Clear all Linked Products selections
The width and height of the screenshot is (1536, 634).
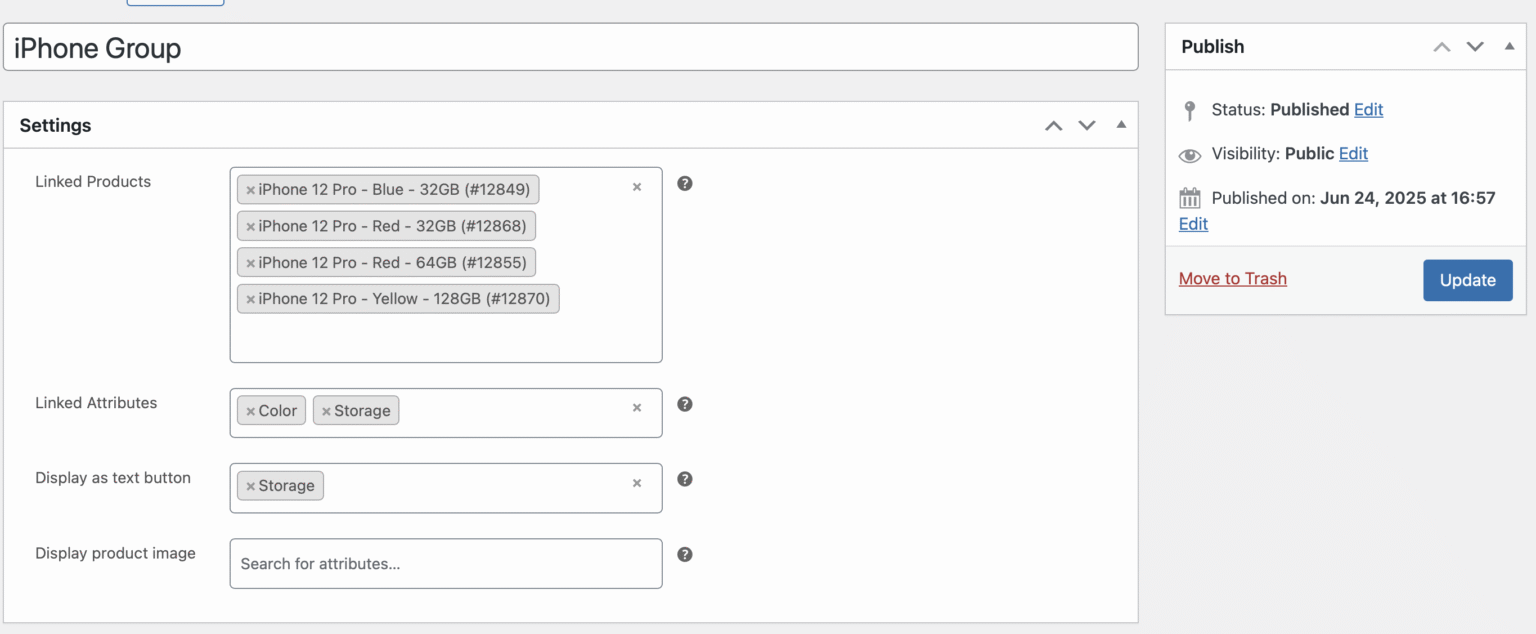pyautogui.click(x=636, y=187)
